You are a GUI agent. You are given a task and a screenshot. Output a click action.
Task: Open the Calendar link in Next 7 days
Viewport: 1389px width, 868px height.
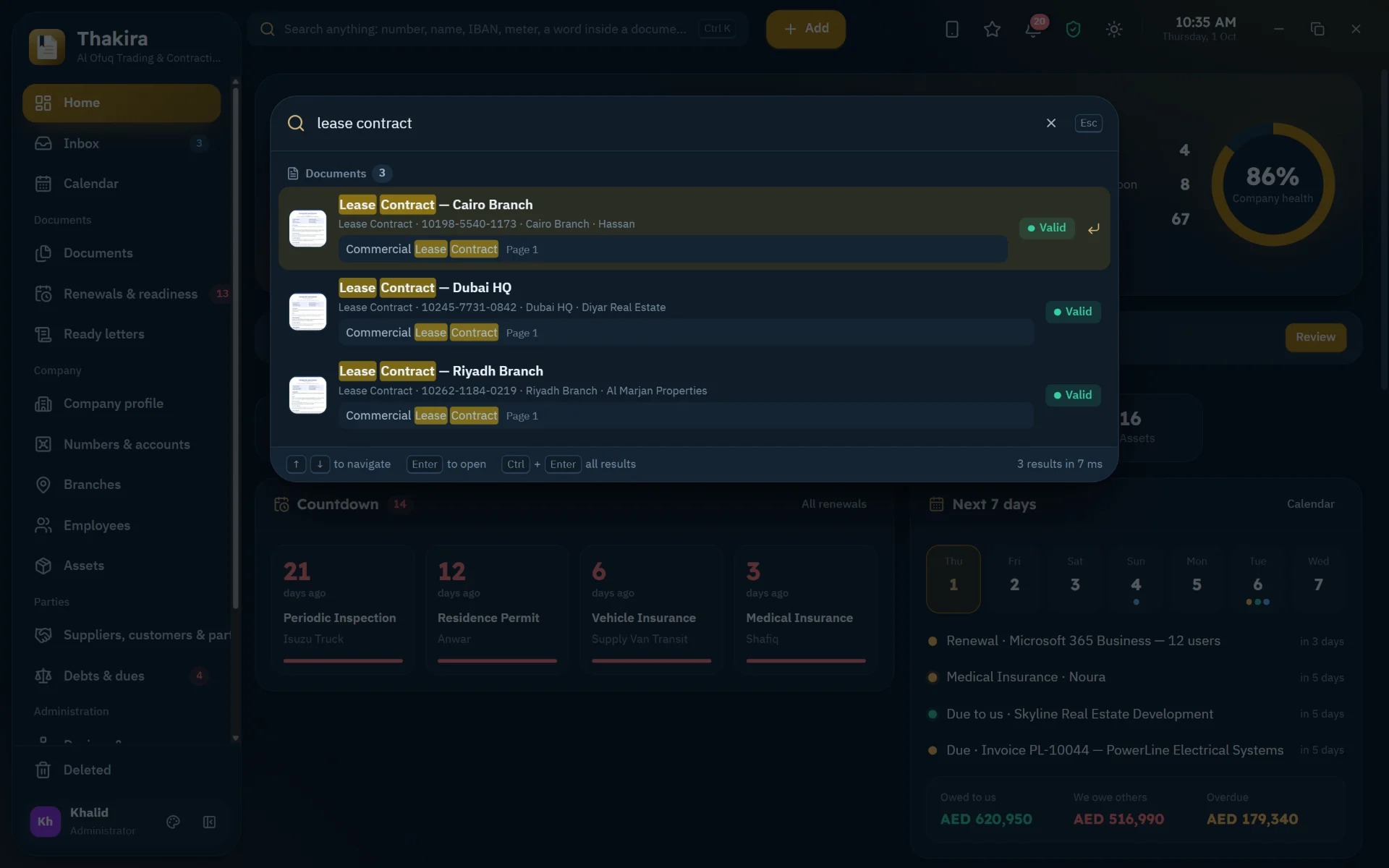(x=1310, y=504)
